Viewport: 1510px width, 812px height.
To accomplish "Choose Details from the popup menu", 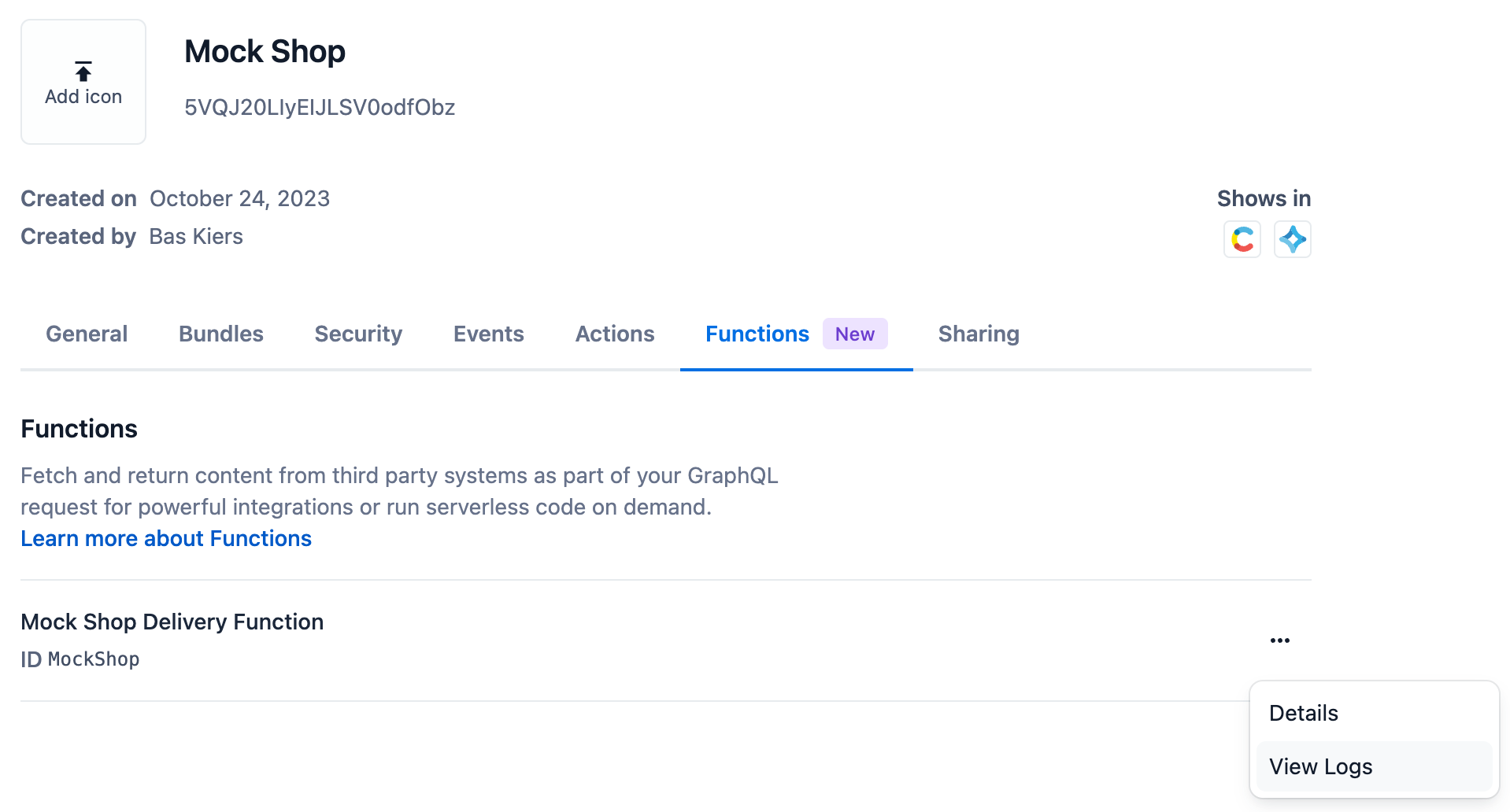I will pyautogui.click(x=1303, y=713).
